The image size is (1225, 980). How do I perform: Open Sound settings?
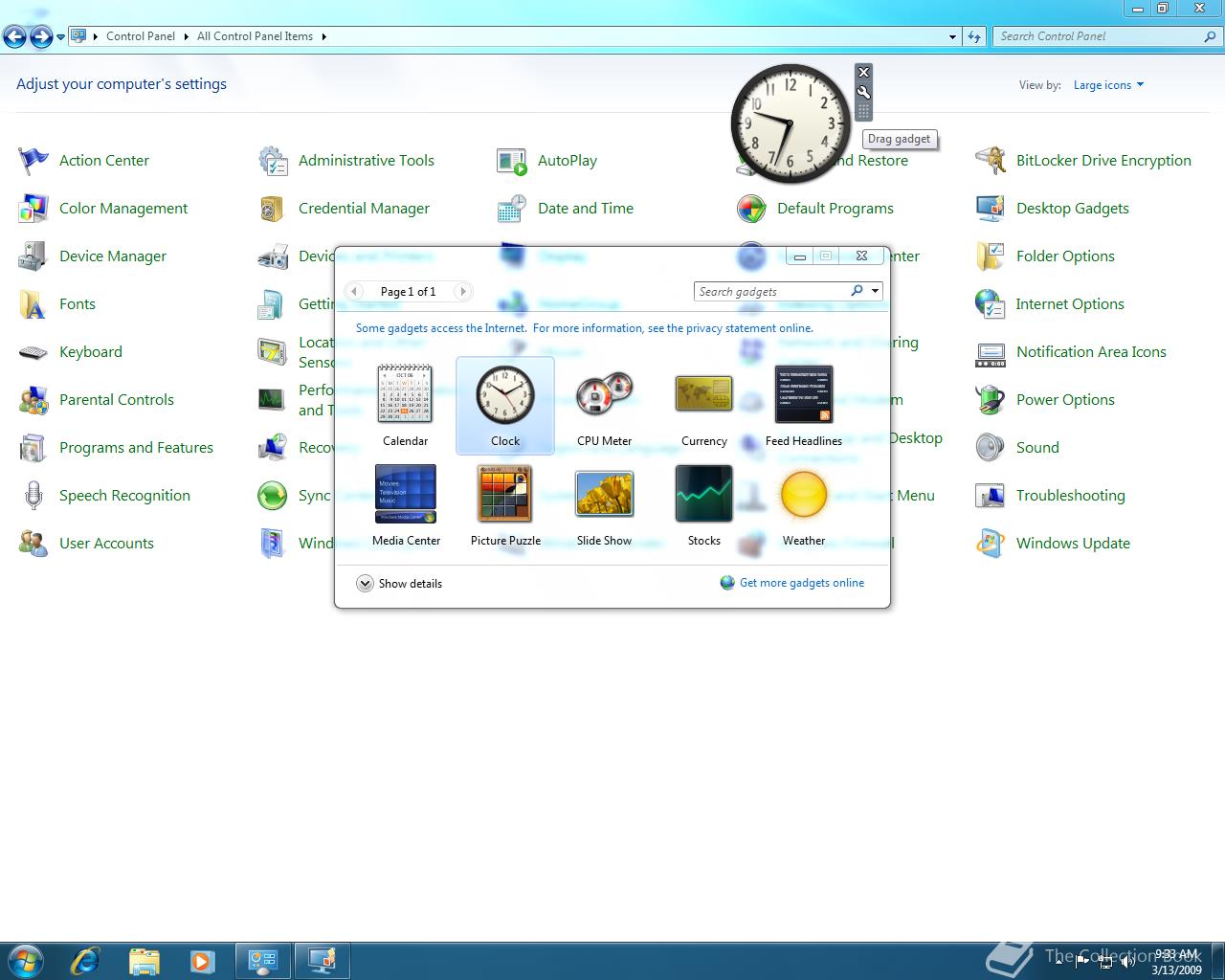point(1017,448)
